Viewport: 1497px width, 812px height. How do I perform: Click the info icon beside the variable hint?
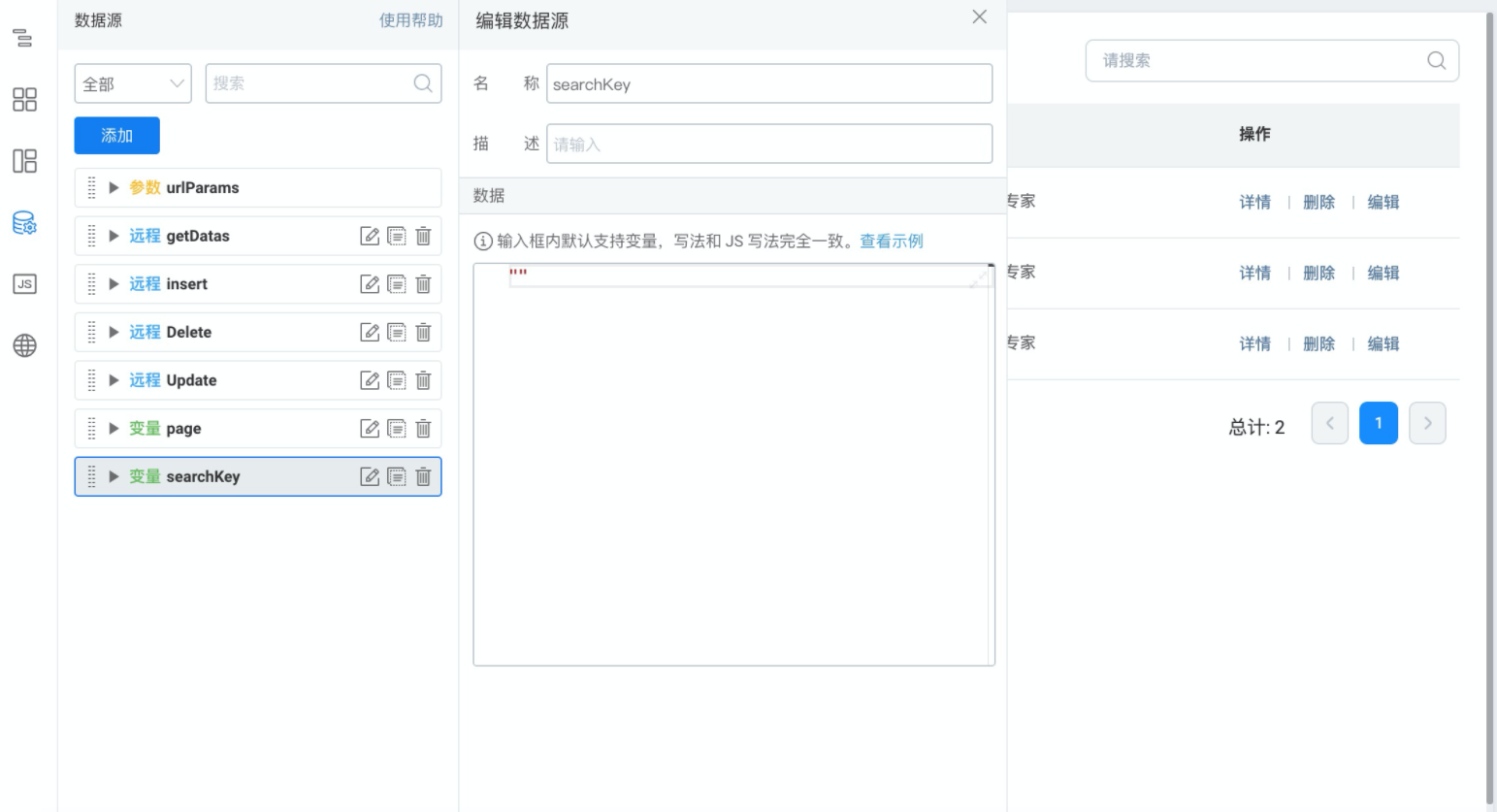tap(482, 242)
